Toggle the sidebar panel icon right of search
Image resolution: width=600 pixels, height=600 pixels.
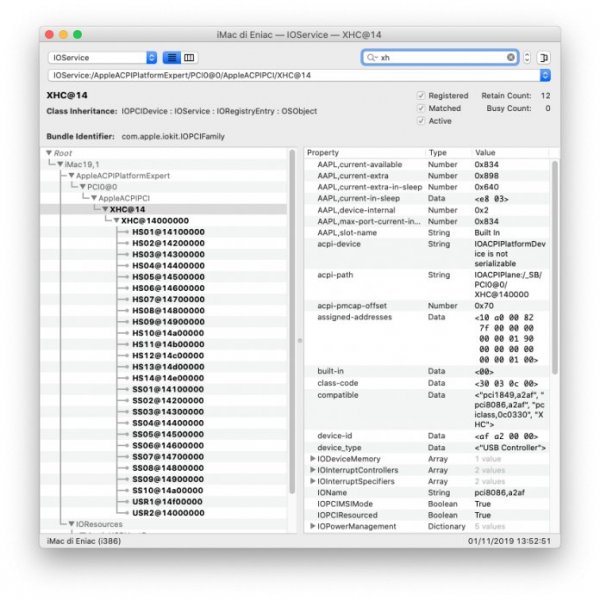[545, 58]
